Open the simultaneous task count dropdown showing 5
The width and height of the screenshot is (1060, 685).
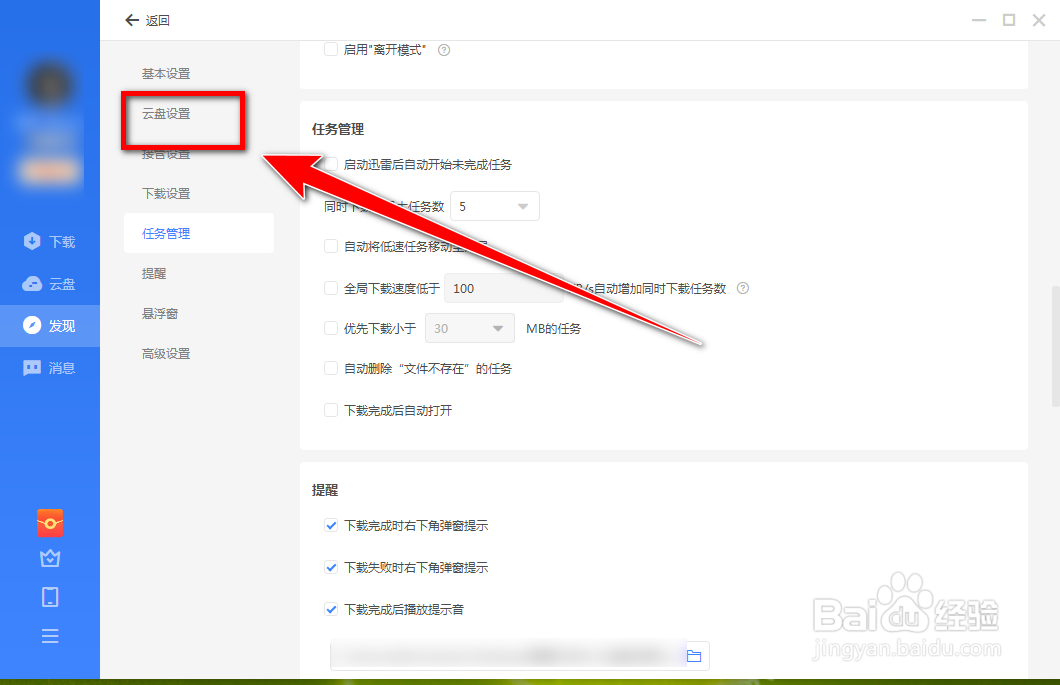pyautogui.click(x=495, y=205)
